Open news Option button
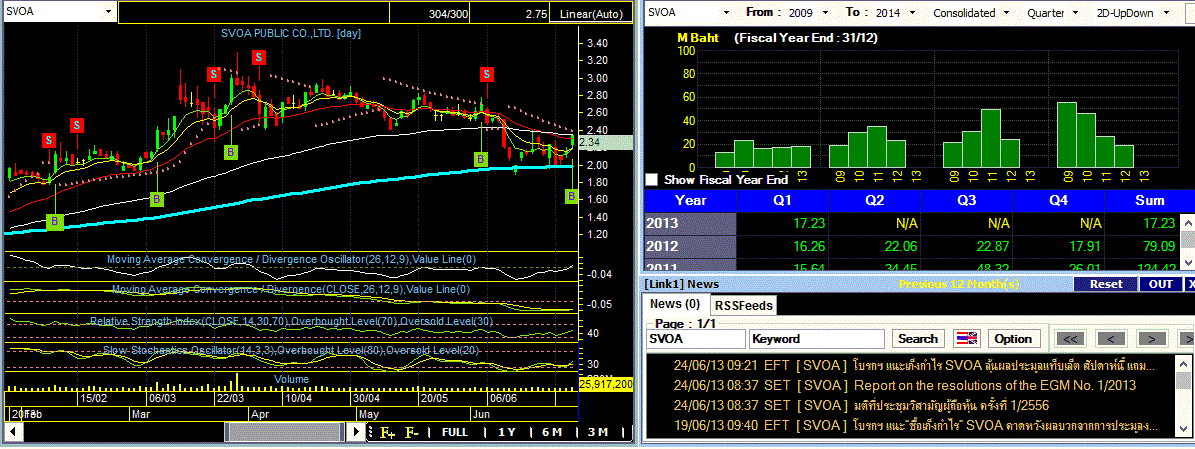 (1013, 338)
